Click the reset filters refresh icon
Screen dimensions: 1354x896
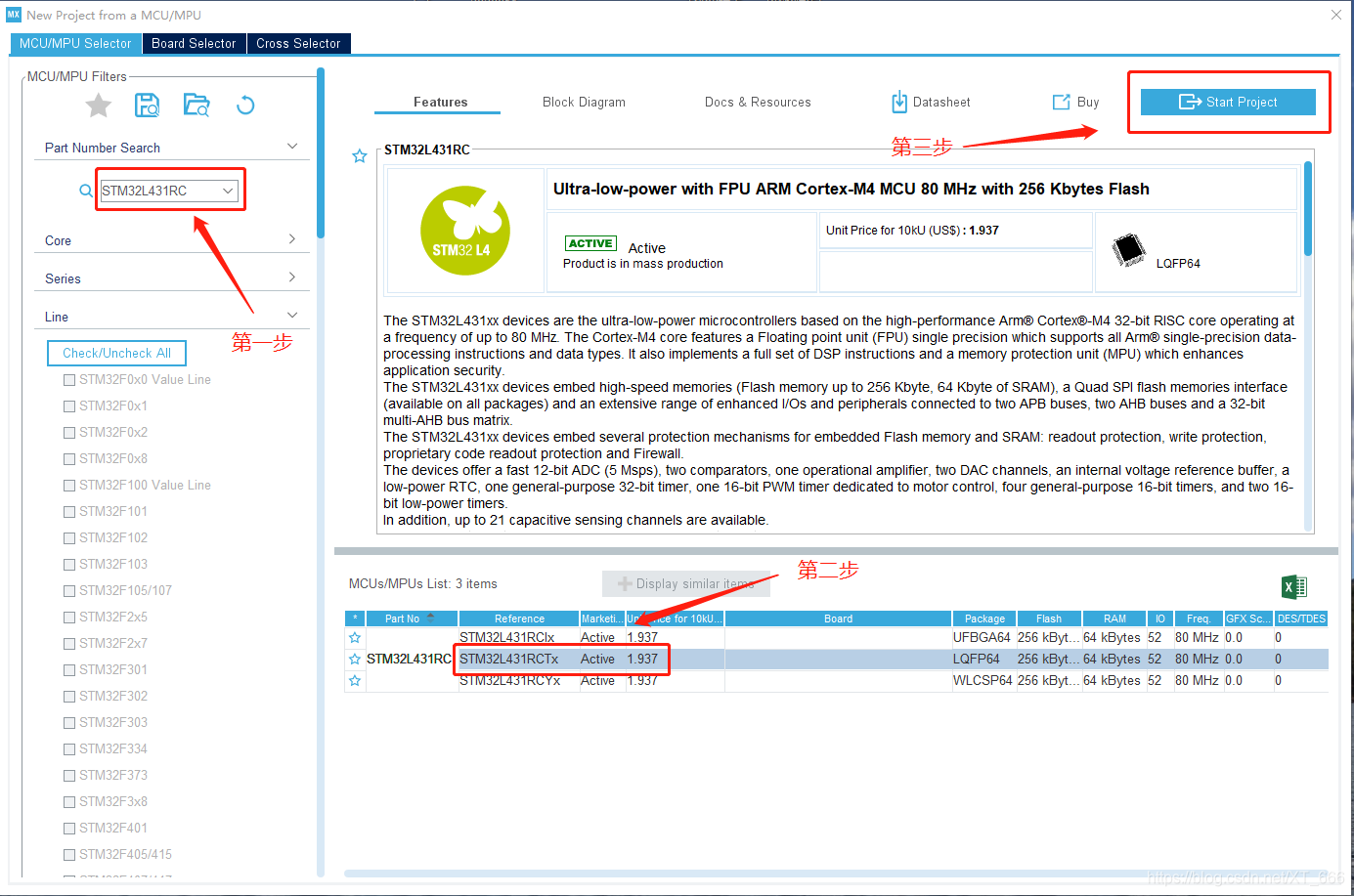(x=245, y=106)
